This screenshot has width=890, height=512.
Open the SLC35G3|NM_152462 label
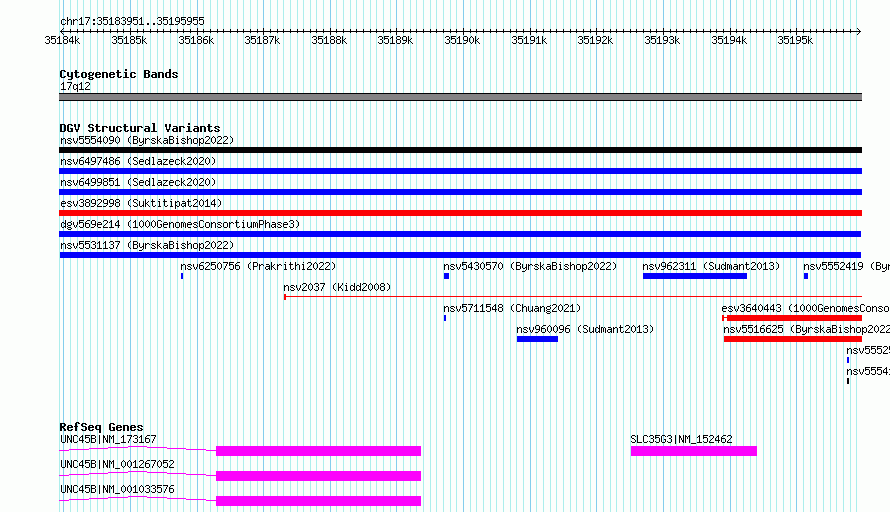point(681,439)
